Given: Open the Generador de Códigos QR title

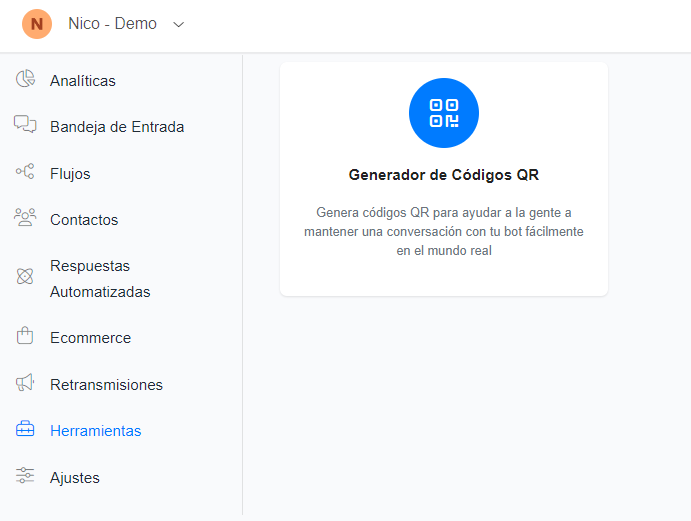Looking at the screenshot, I should (444, 175).
